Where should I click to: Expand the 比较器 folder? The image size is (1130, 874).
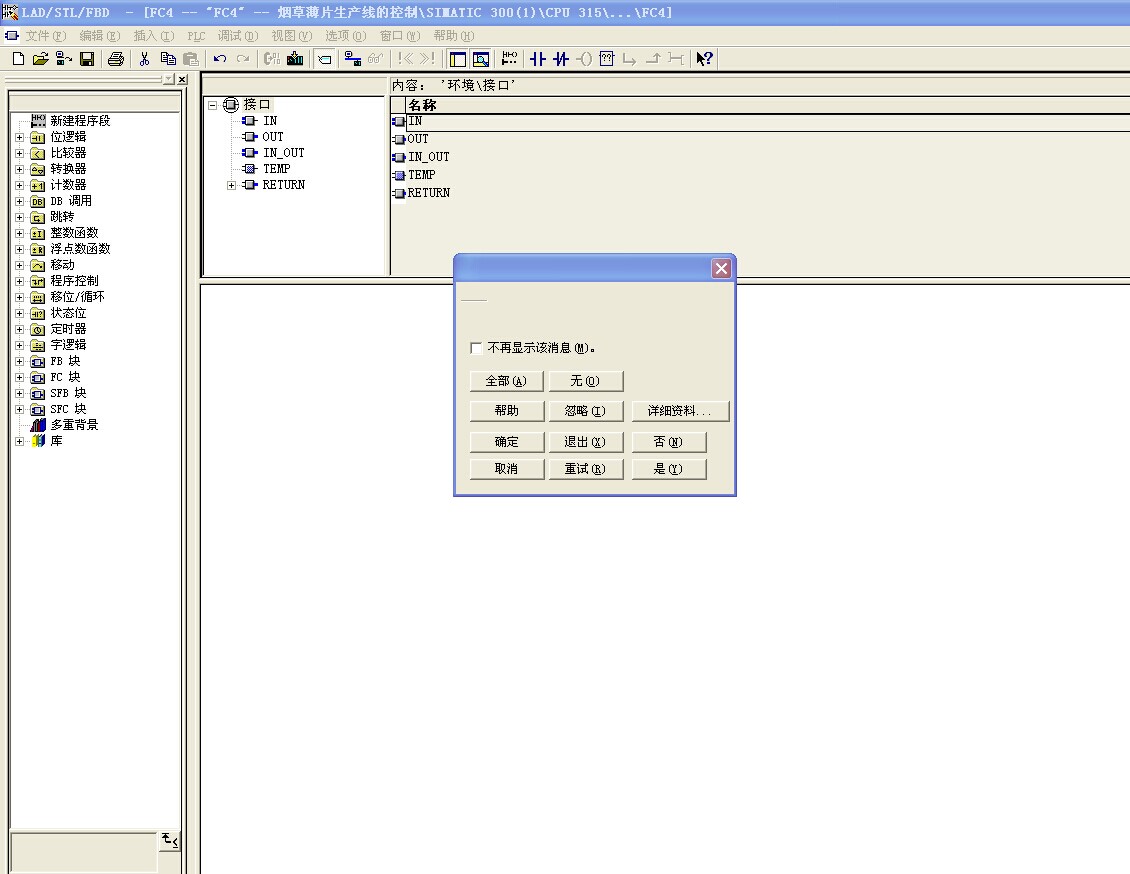(x=19, y=153)
